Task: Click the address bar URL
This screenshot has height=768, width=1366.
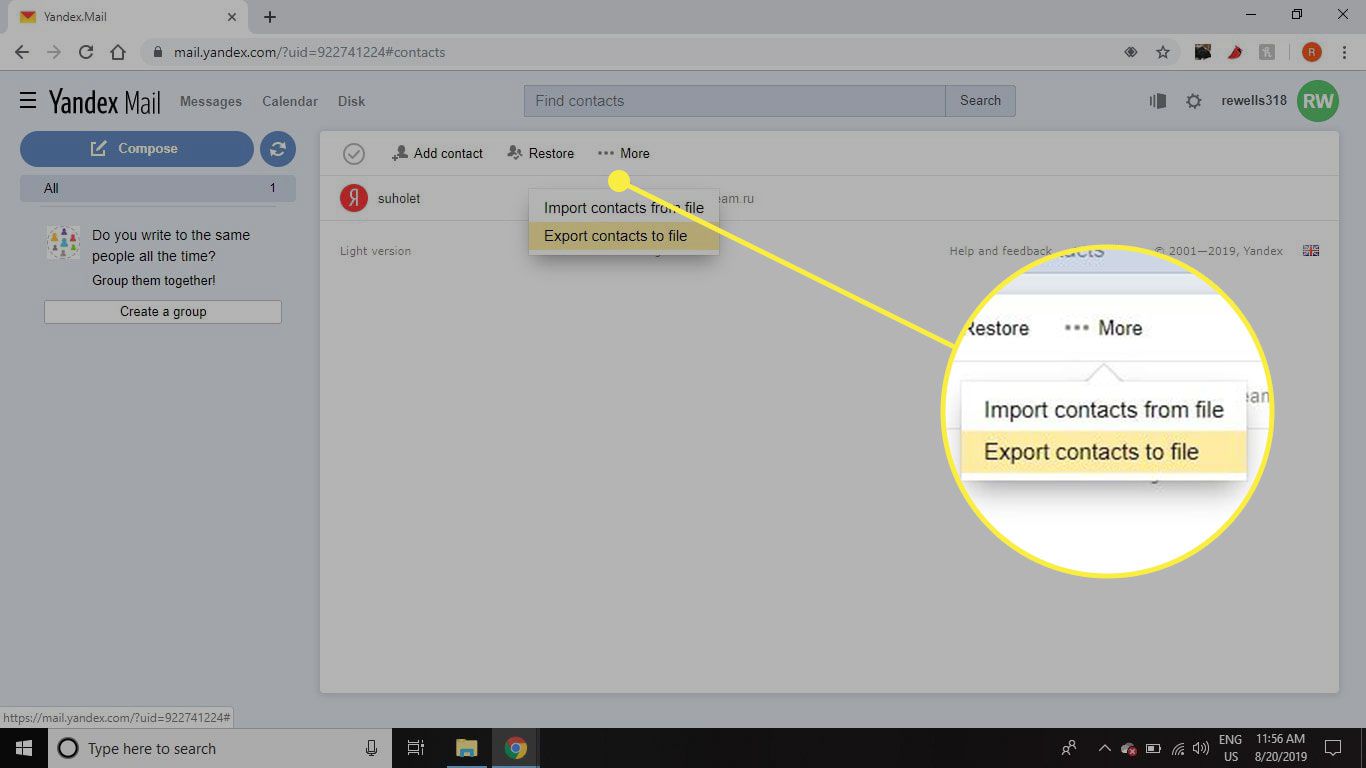Action: coord(309,52)
